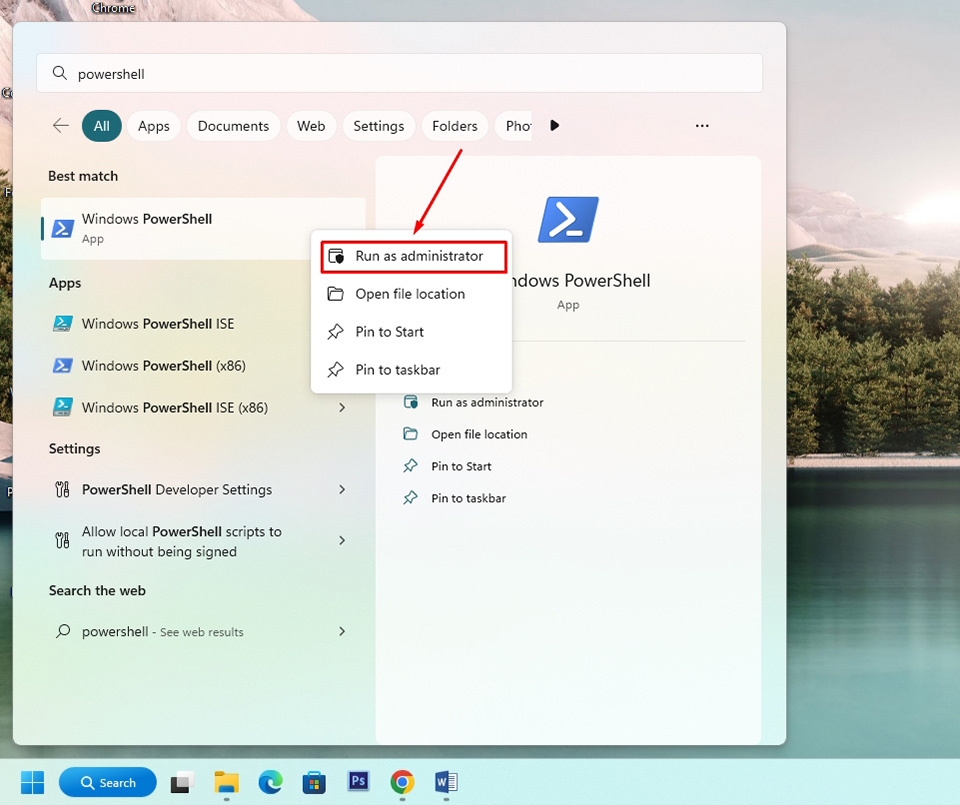This screenshot has width=960, height=805.
Task: Switch to the Web filter tab
Action: tap(311, 126)
